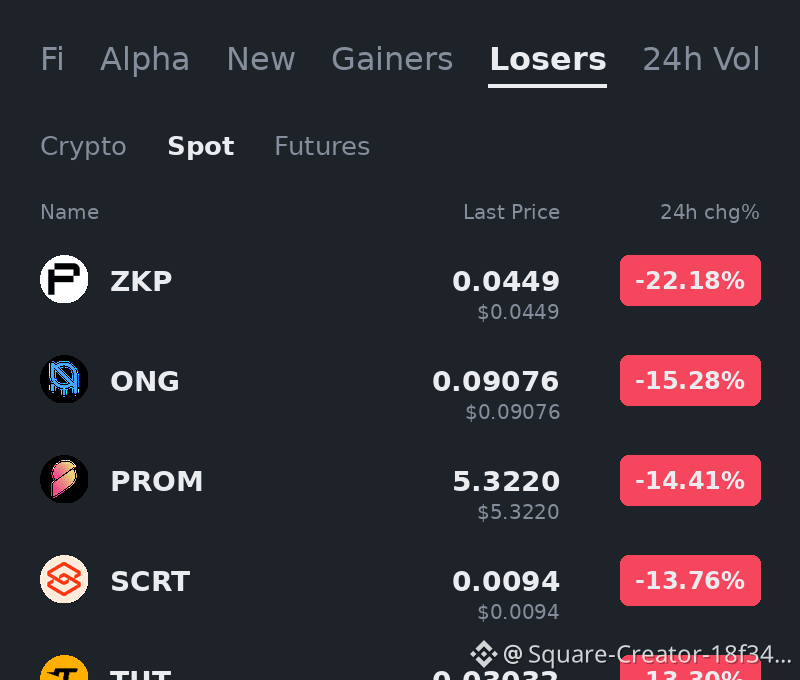Tap the ONG token logo icon
Screen dimensions: 800x680
click(64, 379)
